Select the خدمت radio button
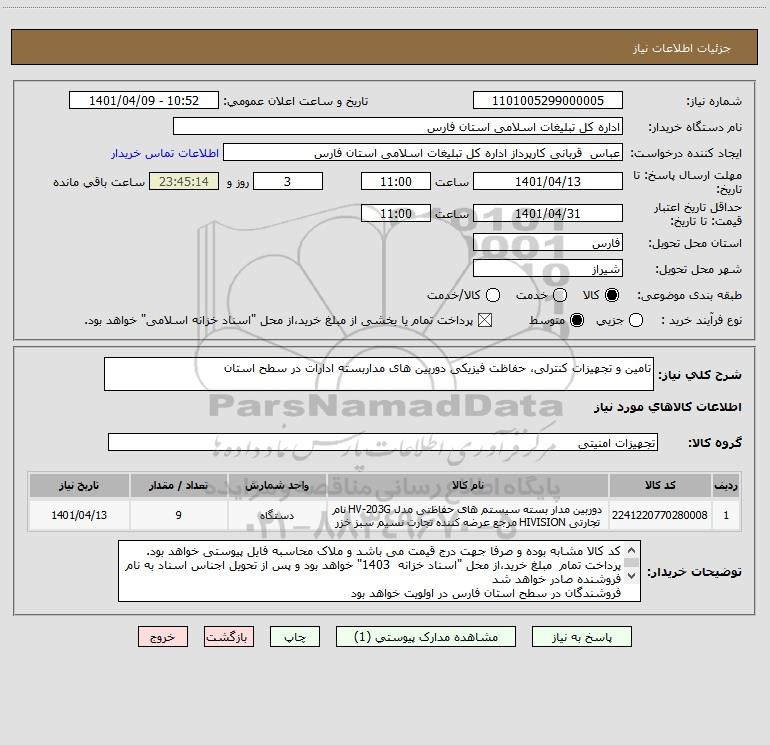 point(560,295)
